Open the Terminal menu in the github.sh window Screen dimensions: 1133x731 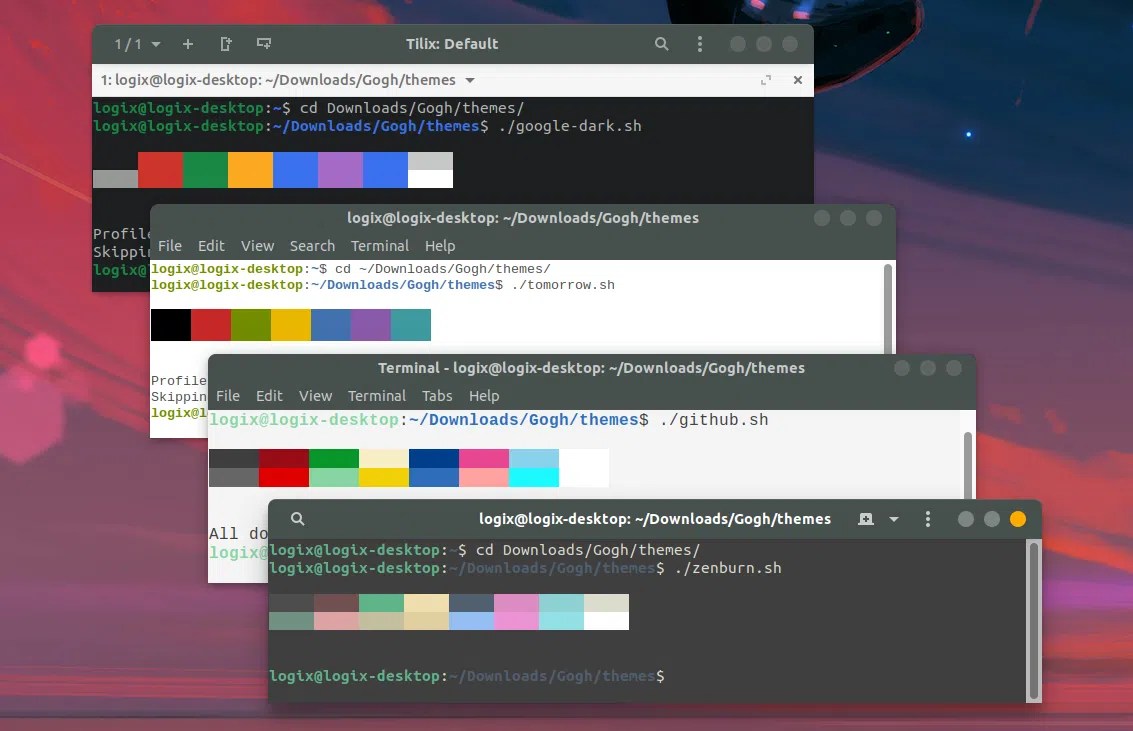click(377, 396)
